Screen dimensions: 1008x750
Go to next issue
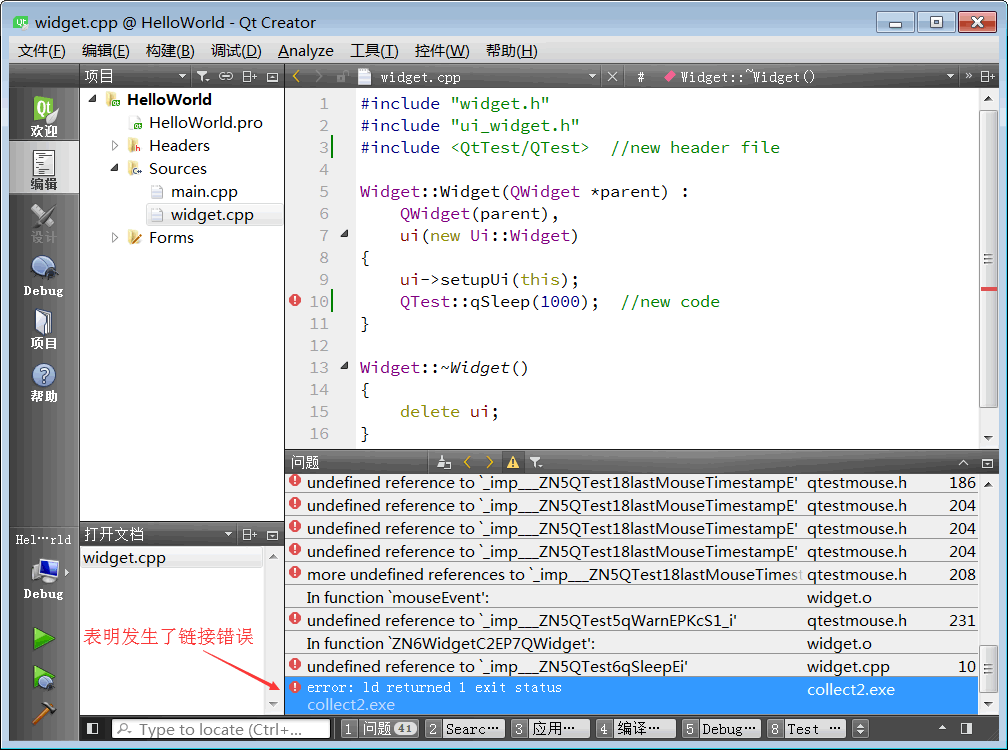[489, 462]
